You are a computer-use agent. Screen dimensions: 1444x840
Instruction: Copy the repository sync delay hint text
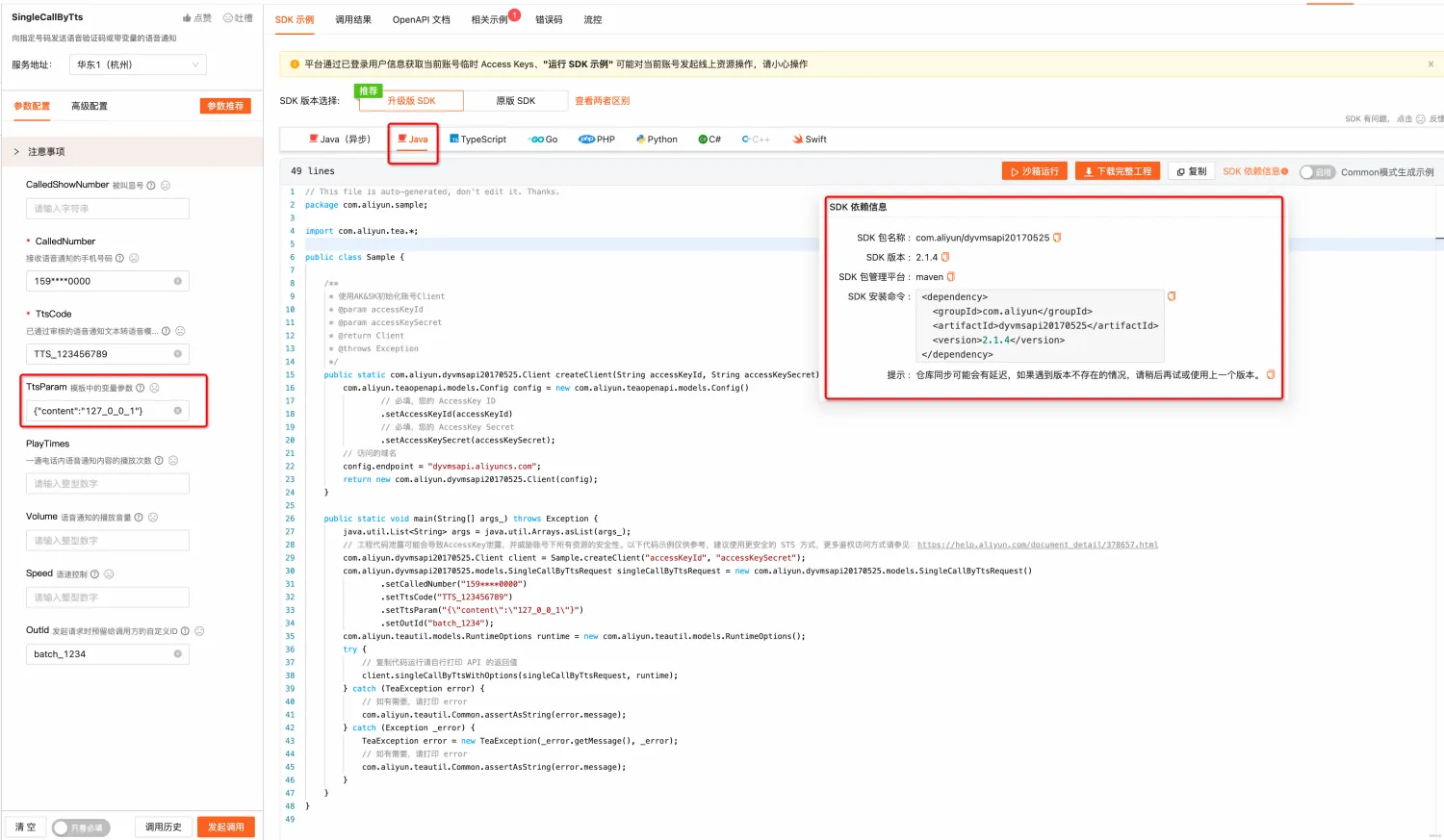1271,374
